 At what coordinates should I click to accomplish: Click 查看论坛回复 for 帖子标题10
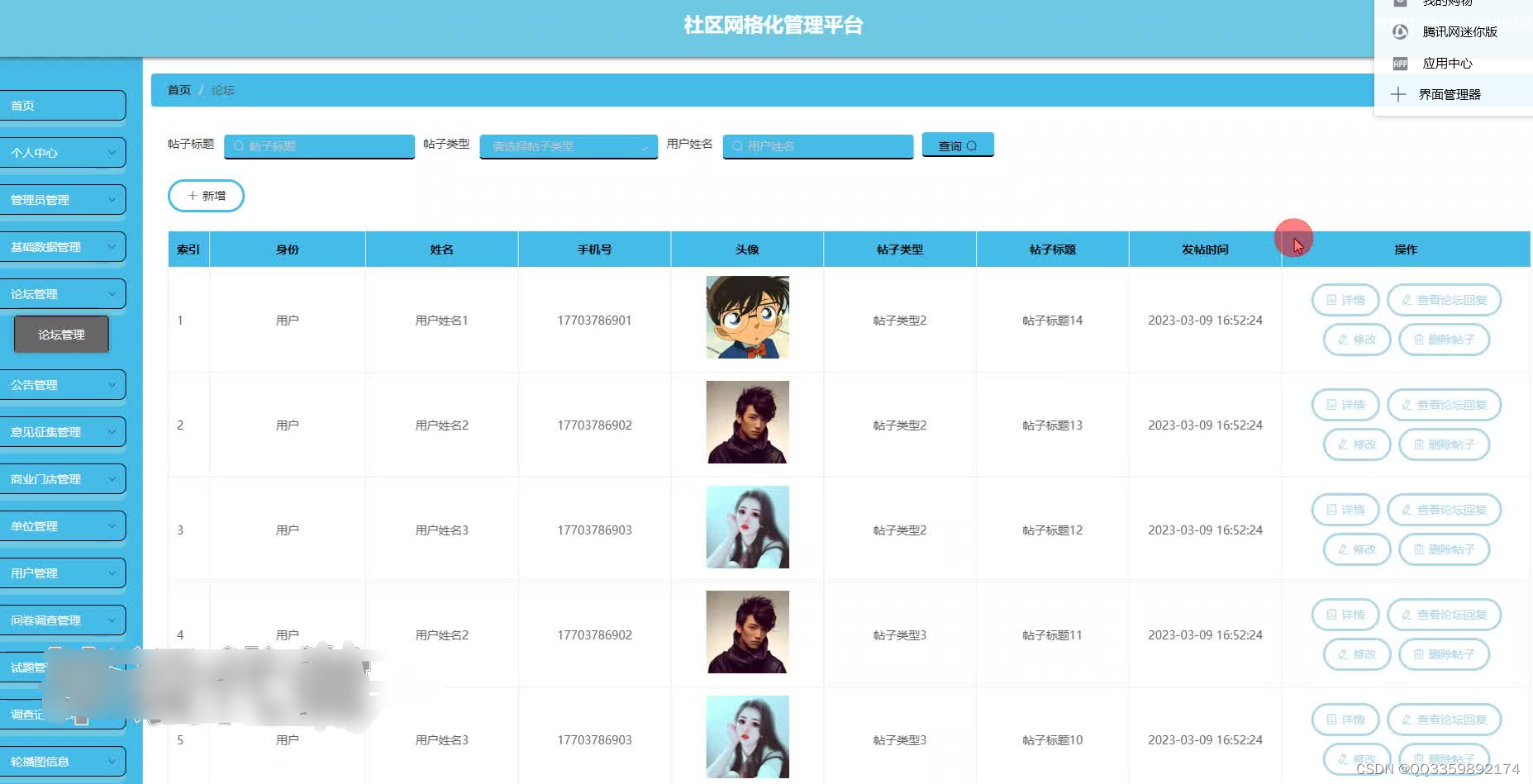pos(1444,720)
